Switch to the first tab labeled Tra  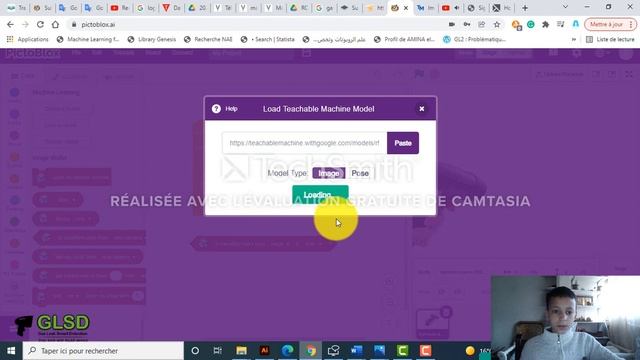pos(17,8)
